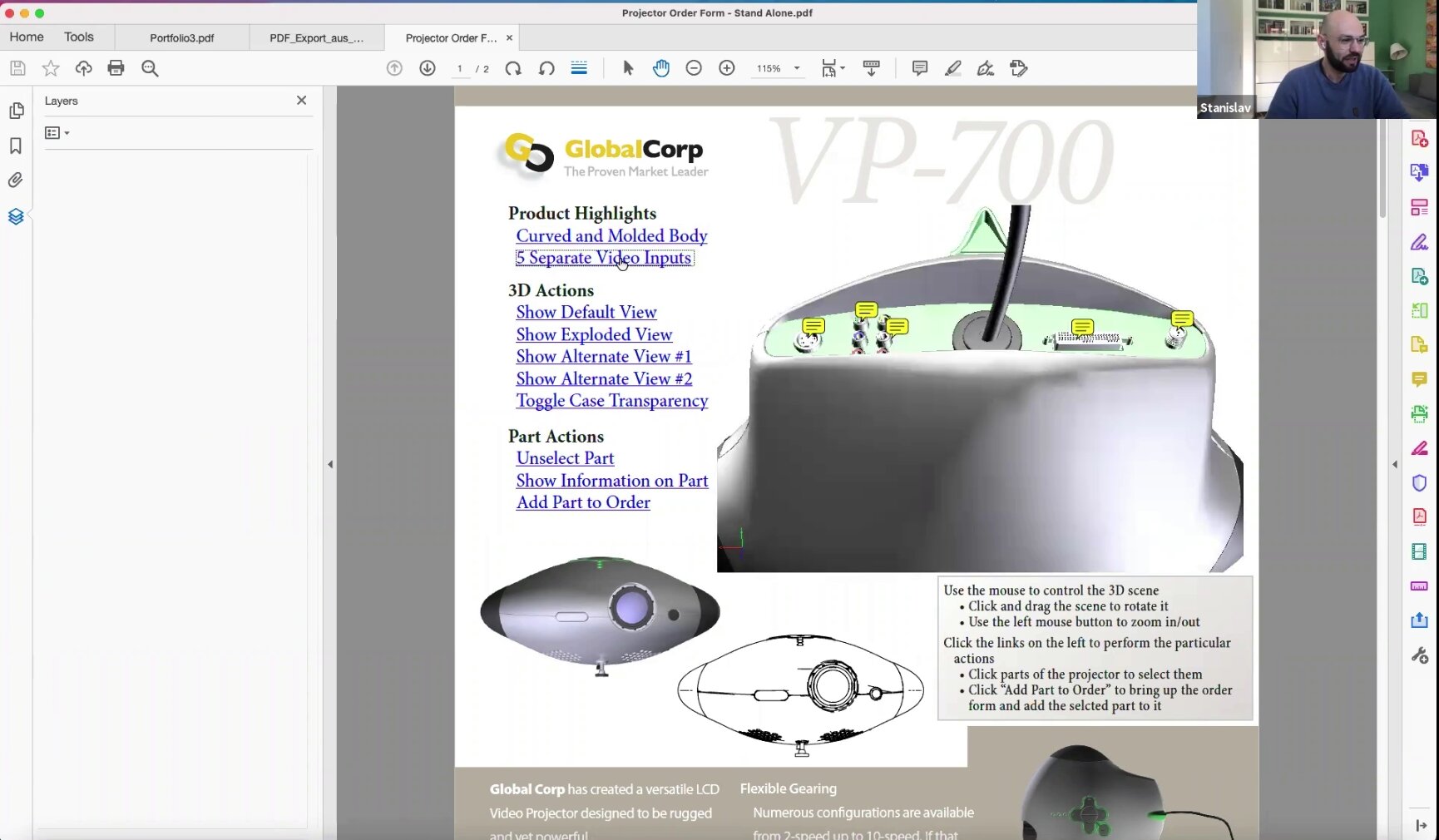Switch to the PDF_Export_aus_ tab

click(x=317, y=37)
